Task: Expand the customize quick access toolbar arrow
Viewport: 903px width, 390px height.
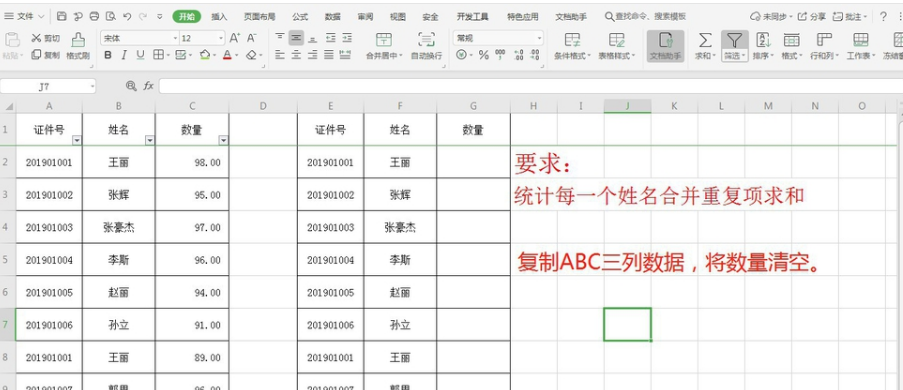Action: tap(160, 16)
